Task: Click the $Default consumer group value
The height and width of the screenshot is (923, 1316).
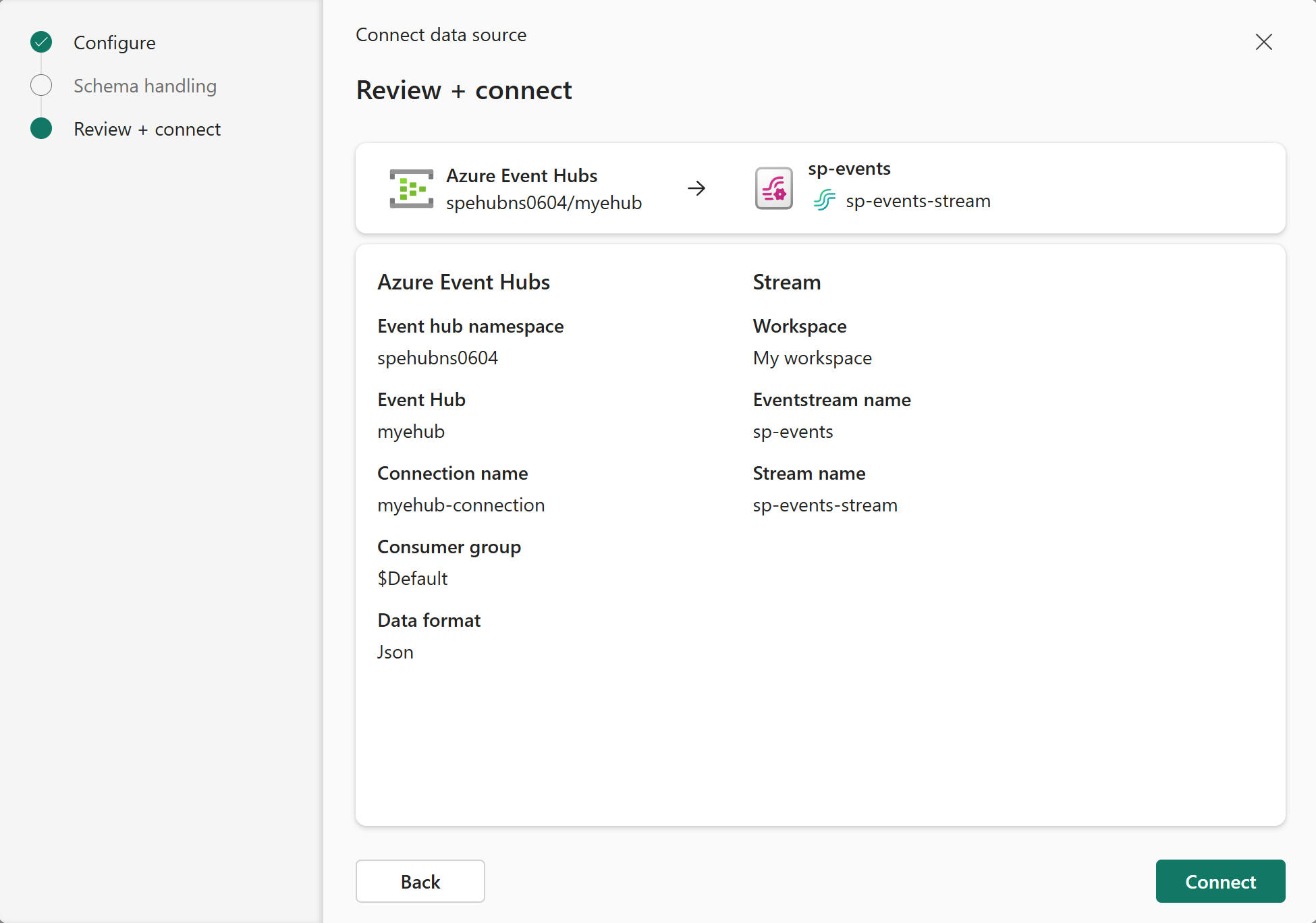Action: (x=412, y=578)
